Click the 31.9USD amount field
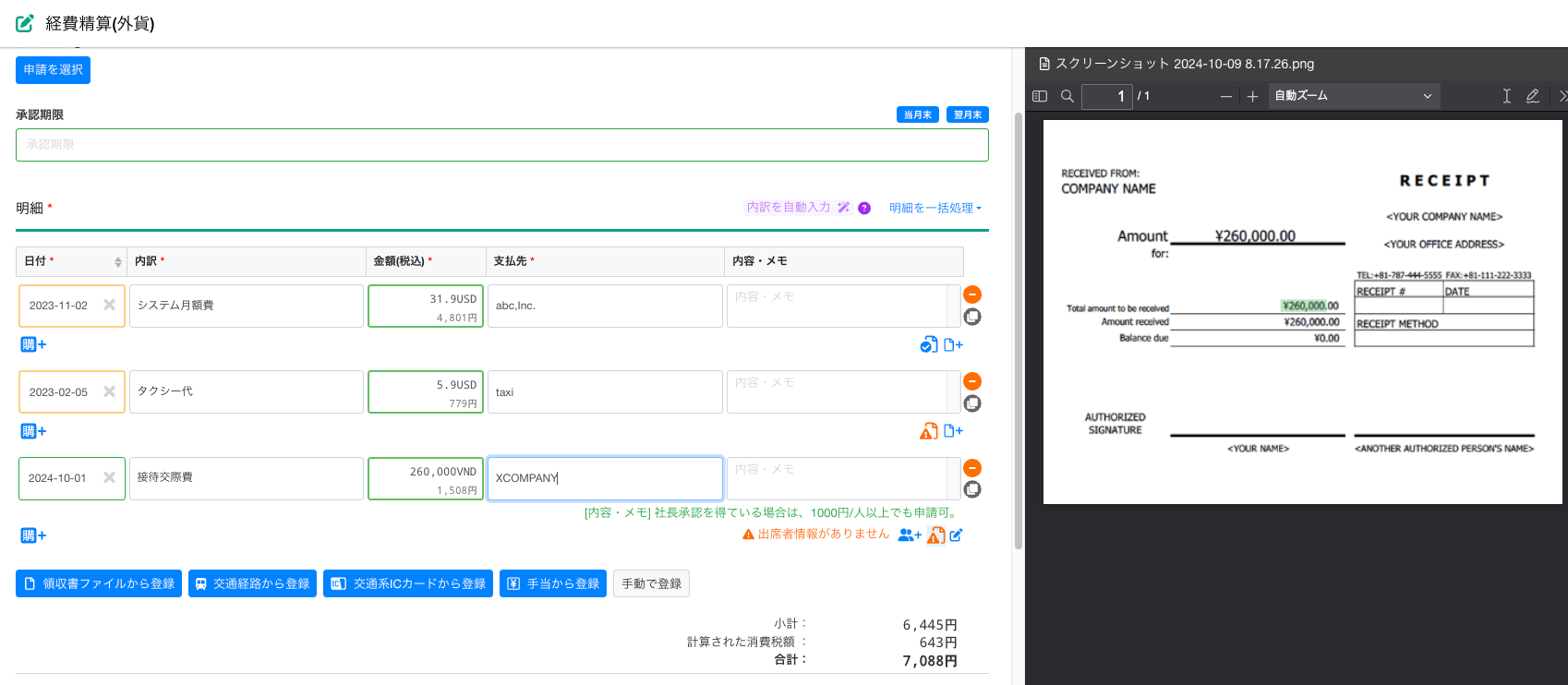 [426, 306]
